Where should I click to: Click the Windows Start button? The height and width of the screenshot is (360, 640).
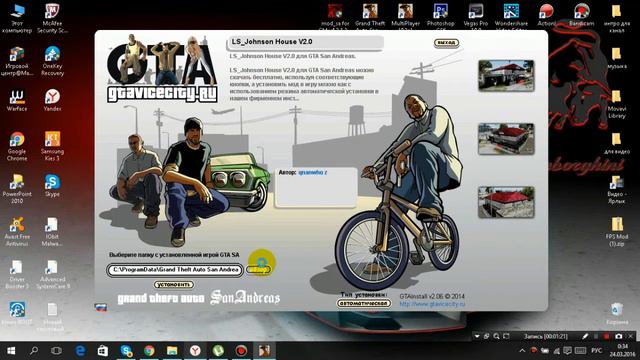[x=11, y=351]
